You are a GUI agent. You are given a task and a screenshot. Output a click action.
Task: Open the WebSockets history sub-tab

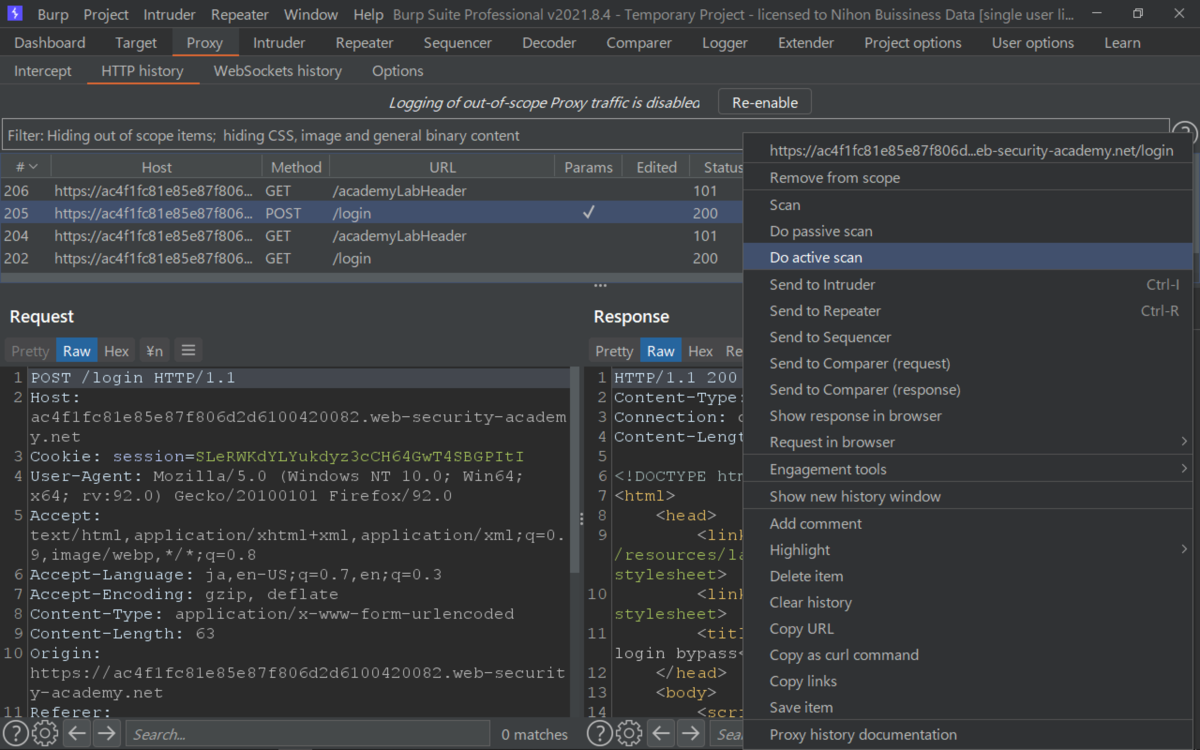(278, 71)
